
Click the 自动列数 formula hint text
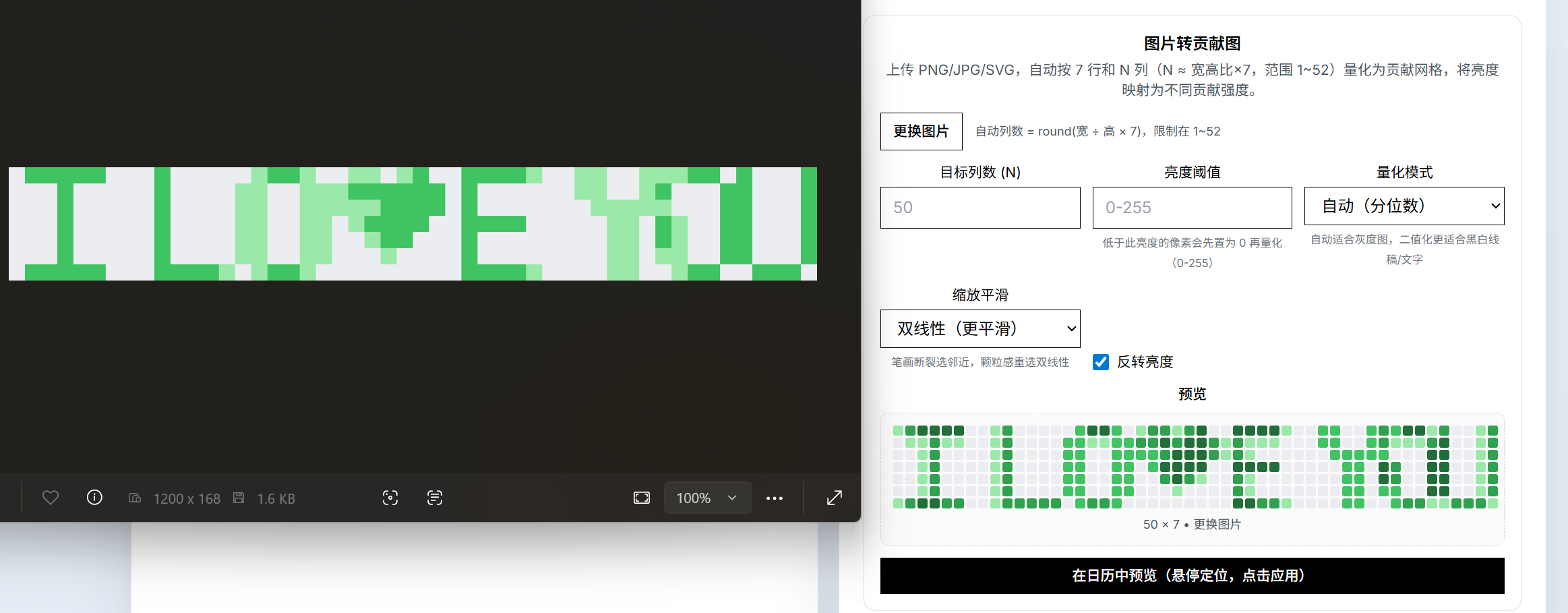(1097, 132)
